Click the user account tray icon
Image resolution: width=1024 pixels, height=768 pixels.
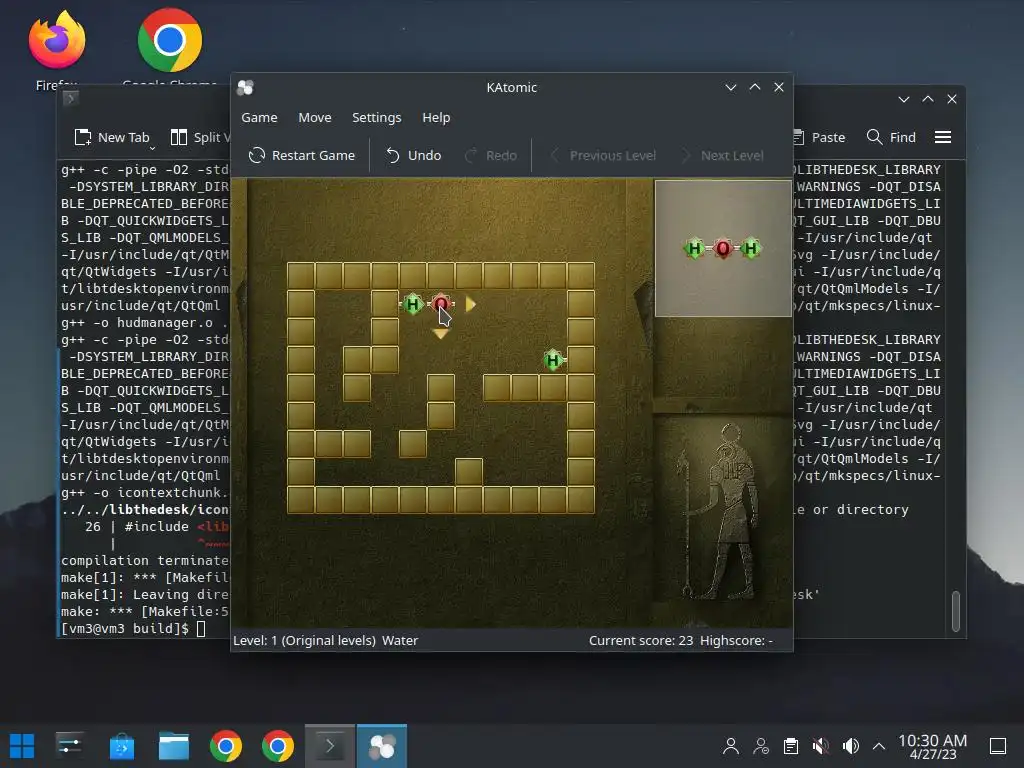pos(731,746)
